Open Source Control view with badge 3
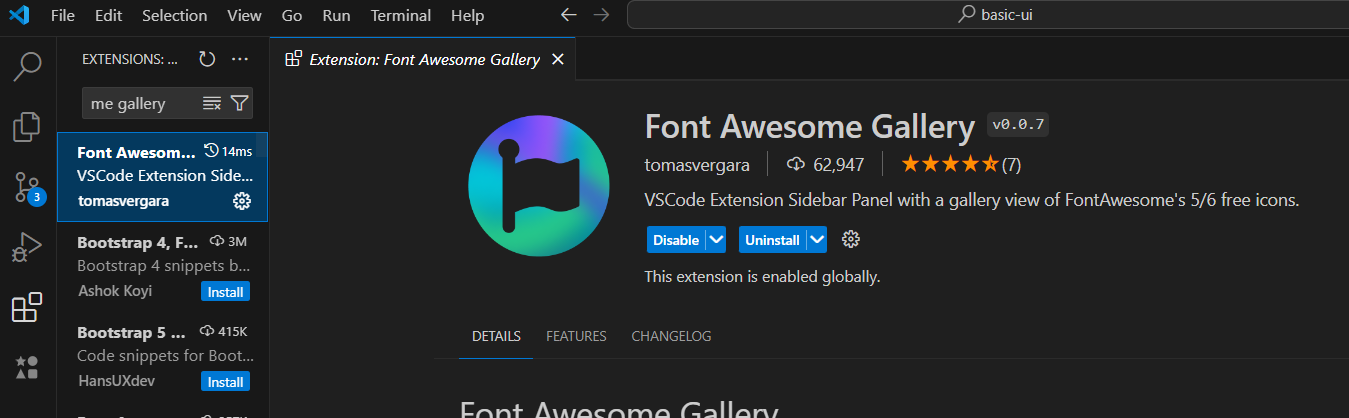1349x418 pixels. (27, 187)
